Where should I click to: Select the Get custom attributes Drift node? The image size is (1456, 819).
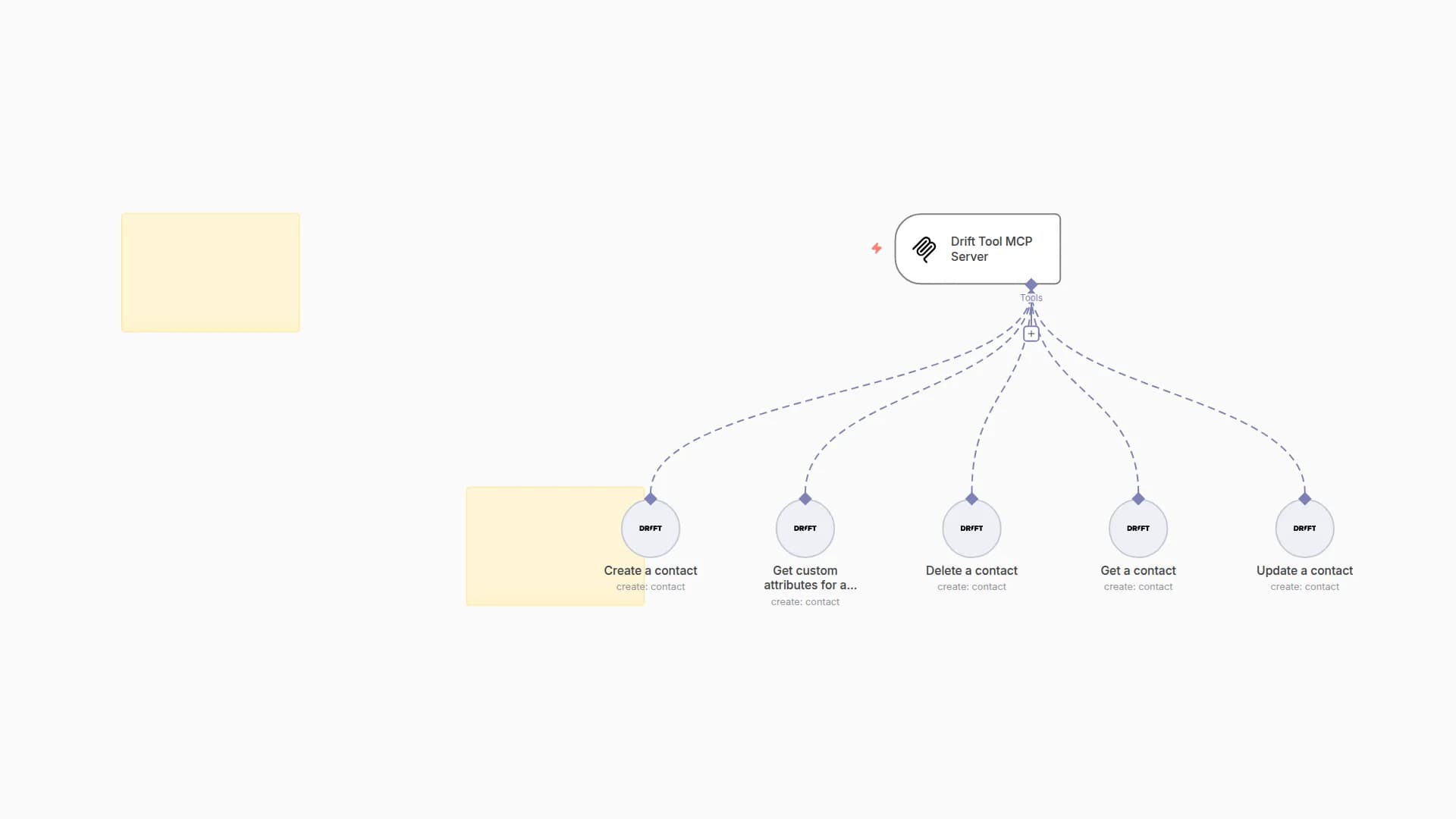point(805,529)
